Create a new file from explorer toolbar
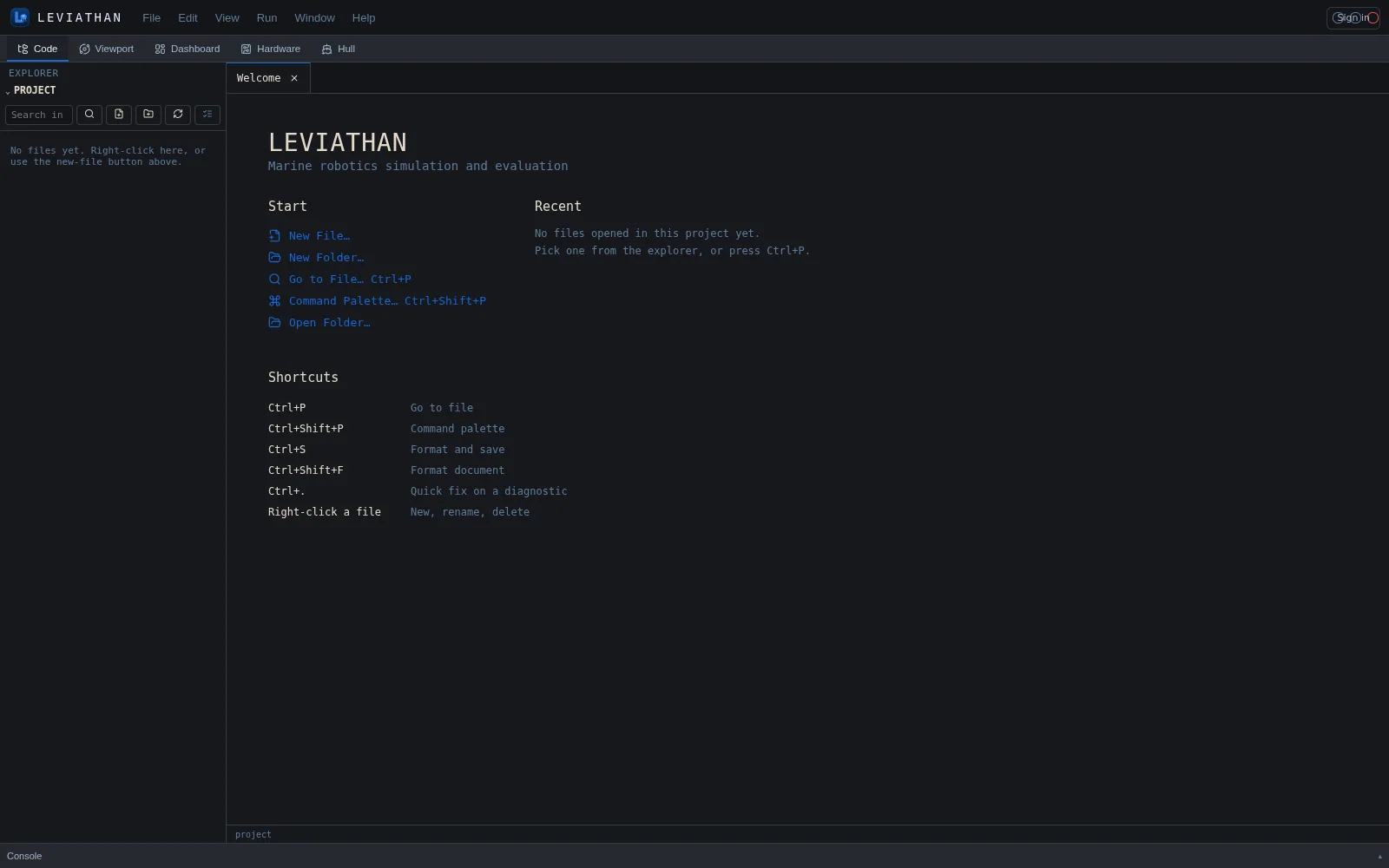Viewport: 1389px width, 868px height. click(x=119, y=115)
